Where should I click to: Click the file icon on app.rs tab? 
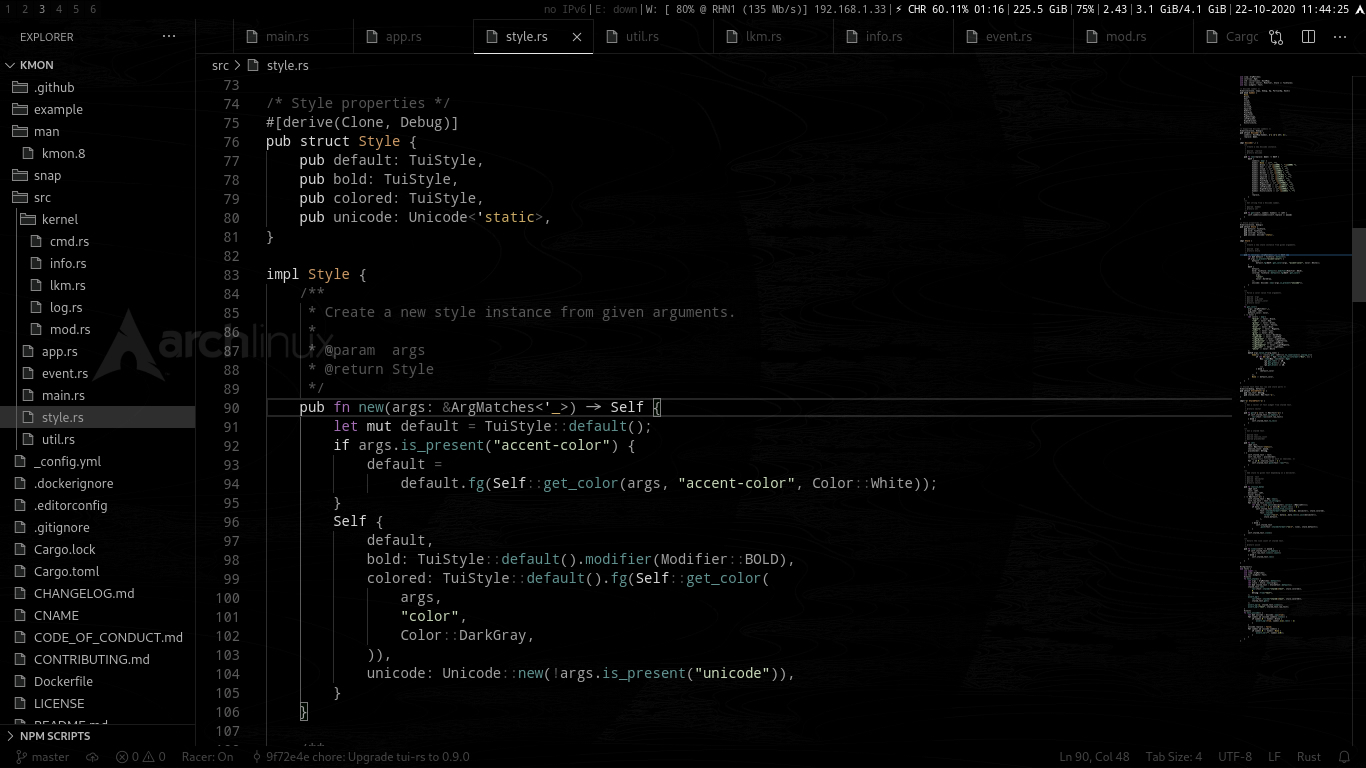coord(372,37)
